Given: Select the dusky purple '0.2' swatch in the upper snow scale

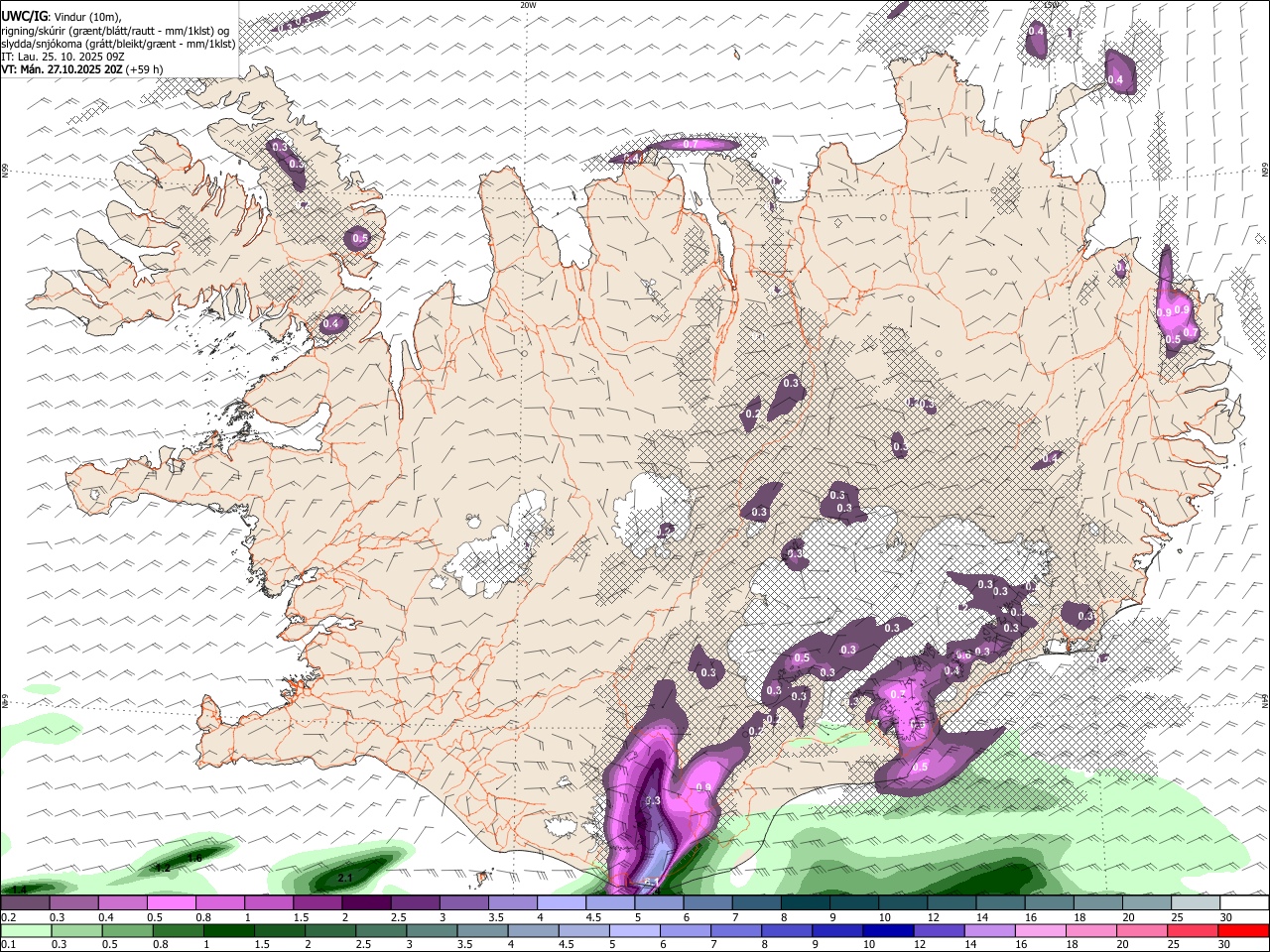Looking at the screenshot, I should pyautogui.click(x=24, y=902).
